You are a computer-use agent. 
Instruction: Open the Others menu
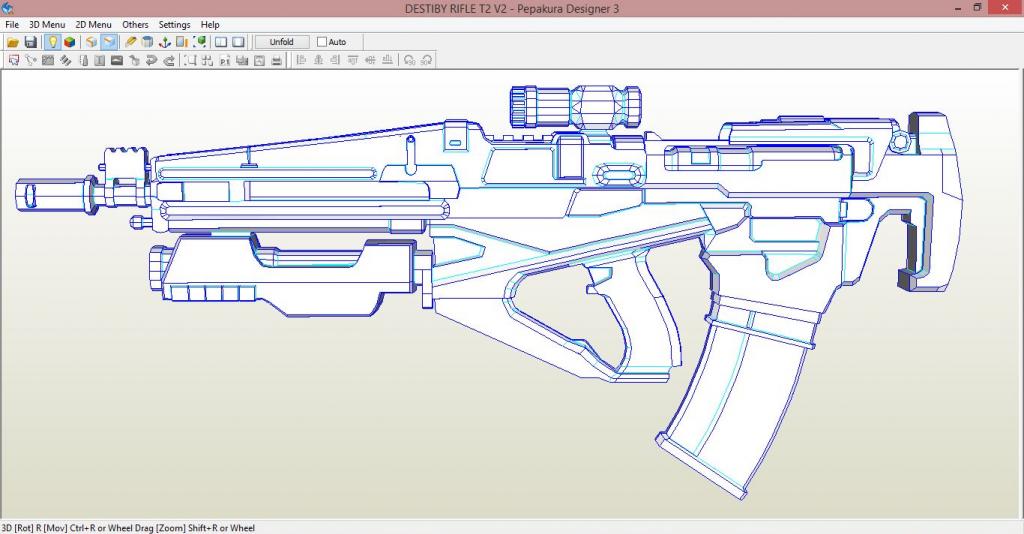[x=135, y=24]
